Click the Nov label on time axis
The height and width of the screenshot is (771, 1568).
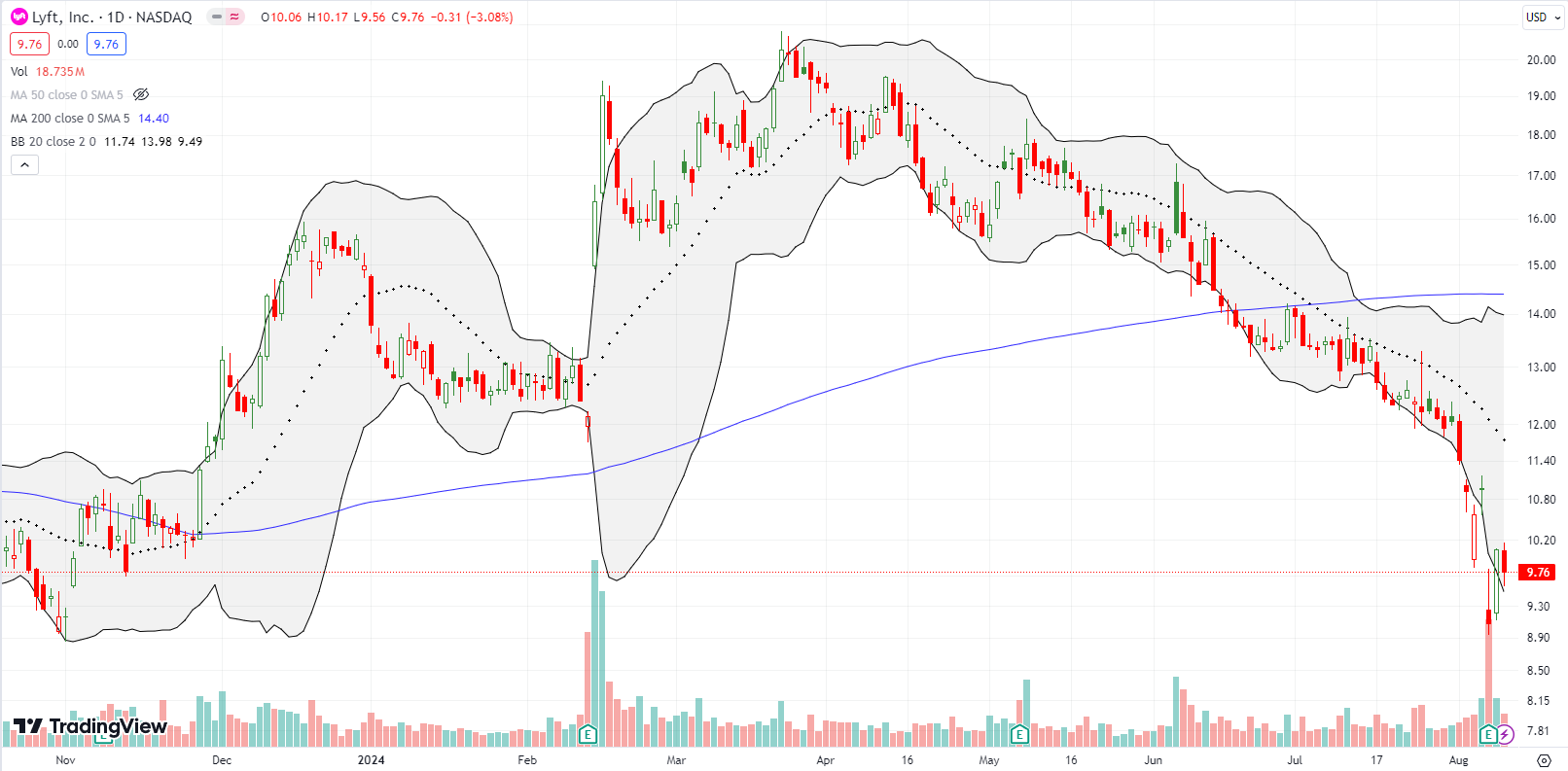click(65, 760)
